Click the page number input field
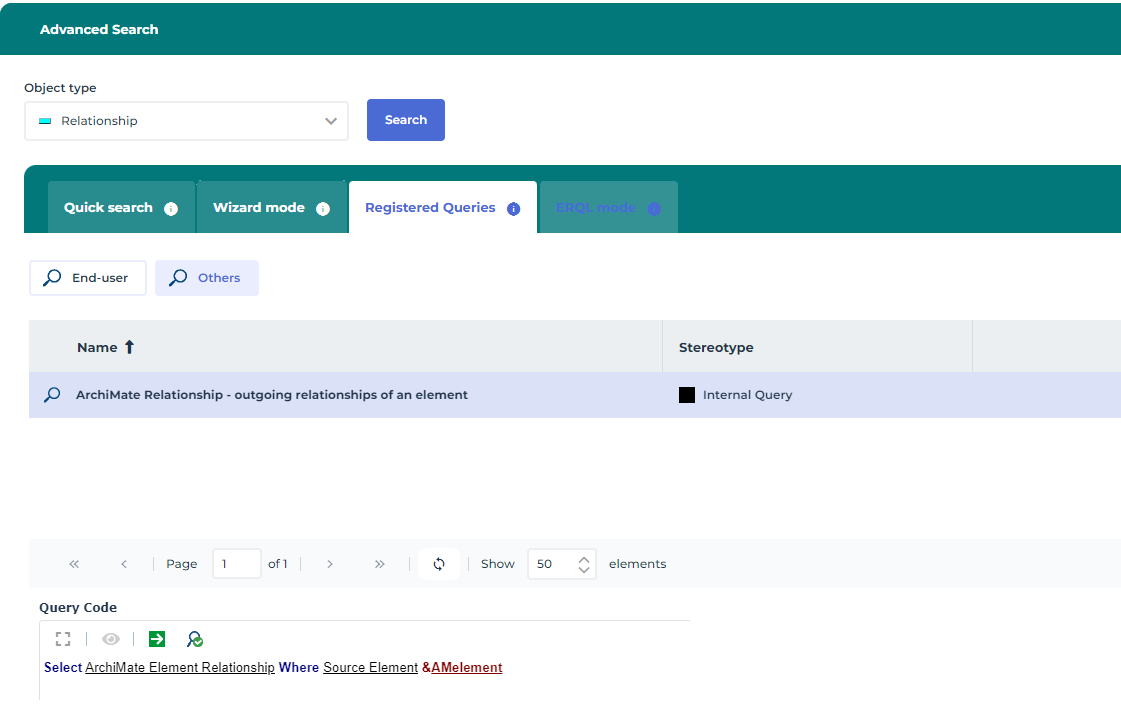 pyautogui.click(x=237, y=564)
